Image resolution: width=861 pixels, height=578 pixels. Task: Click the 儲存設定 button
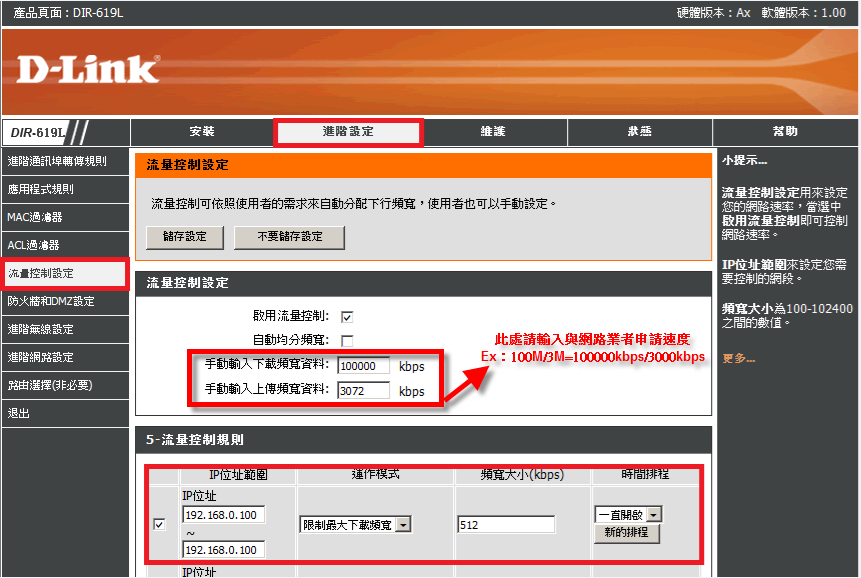184,237
